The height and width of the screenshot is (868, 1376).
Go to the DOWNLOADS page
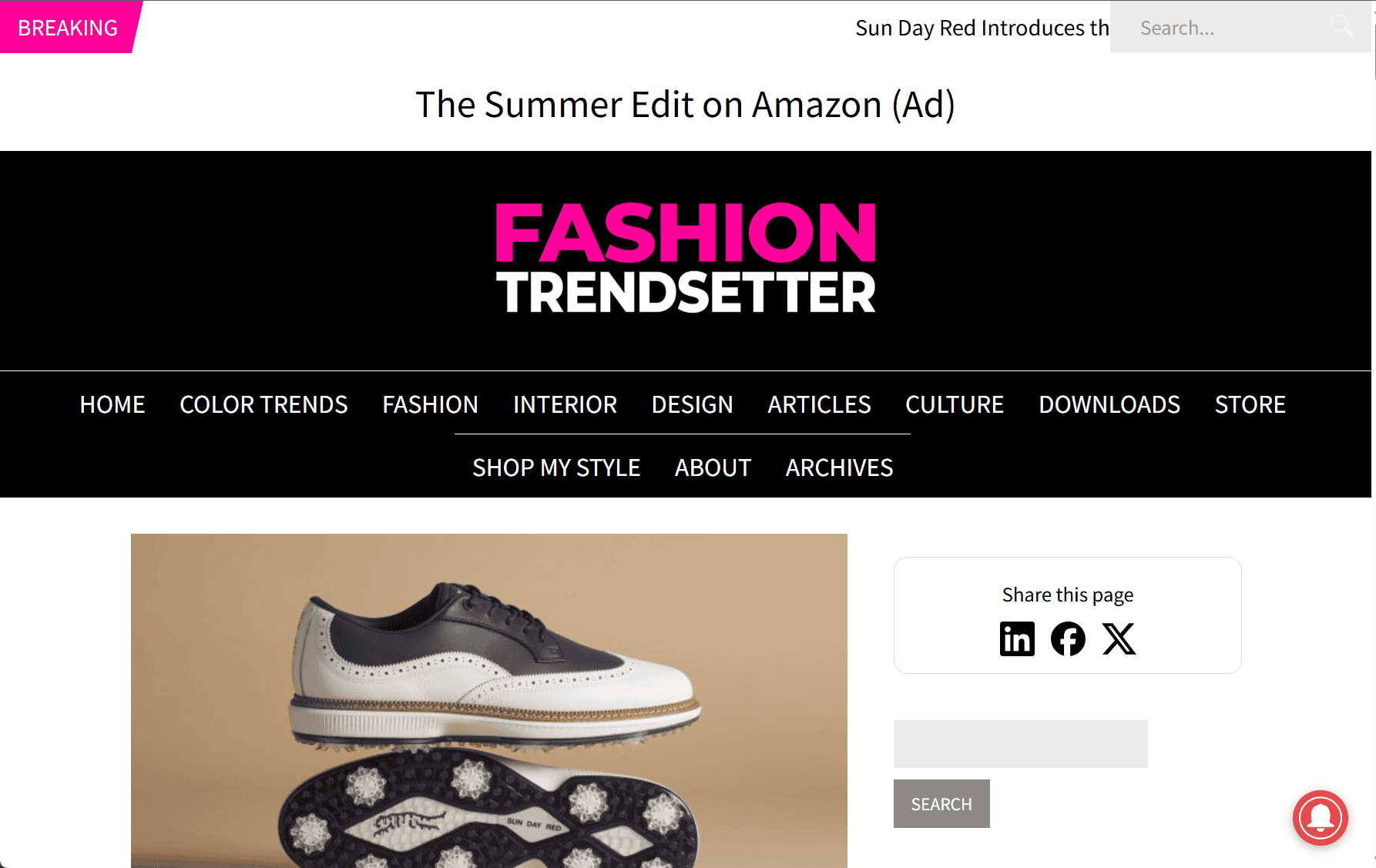(x=1109, y=404)
